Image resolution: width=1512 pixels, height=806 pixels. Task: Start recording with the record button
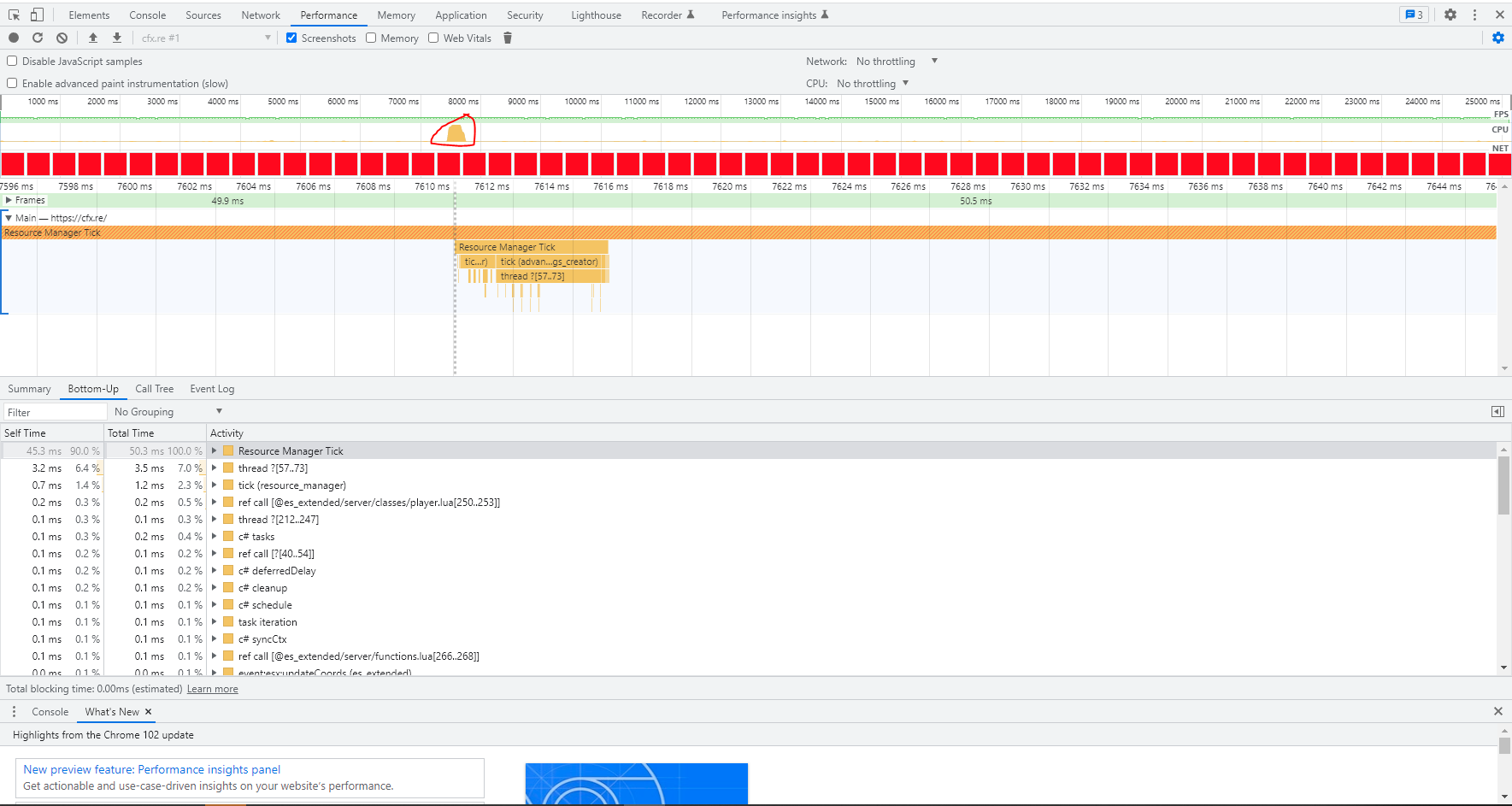[14, 38]
